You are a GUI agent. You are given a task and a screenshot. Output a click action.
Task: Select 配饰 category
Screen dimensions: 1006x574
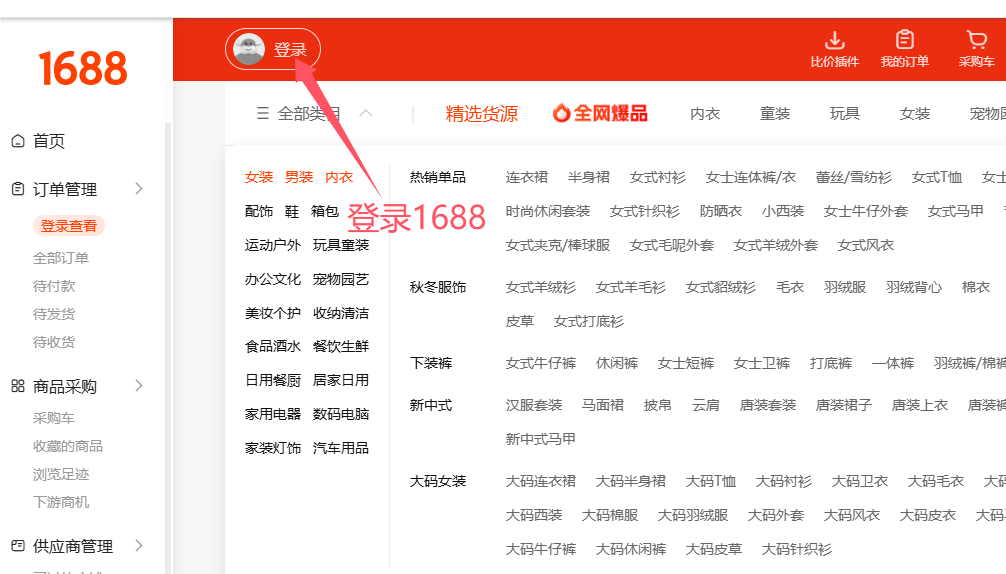(259, 212)
